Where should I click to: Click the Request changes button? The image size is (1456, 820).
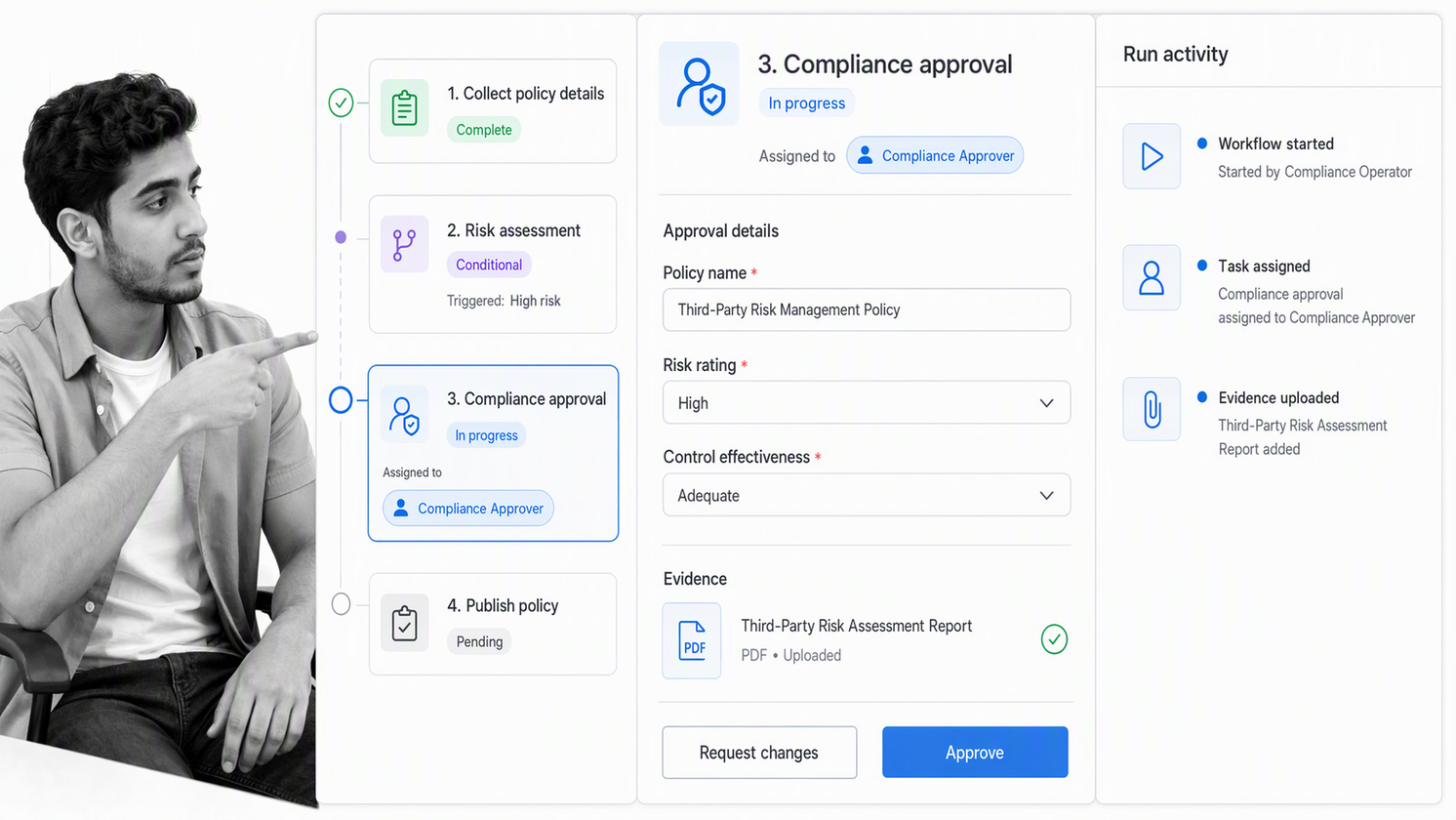coord(759,753)
